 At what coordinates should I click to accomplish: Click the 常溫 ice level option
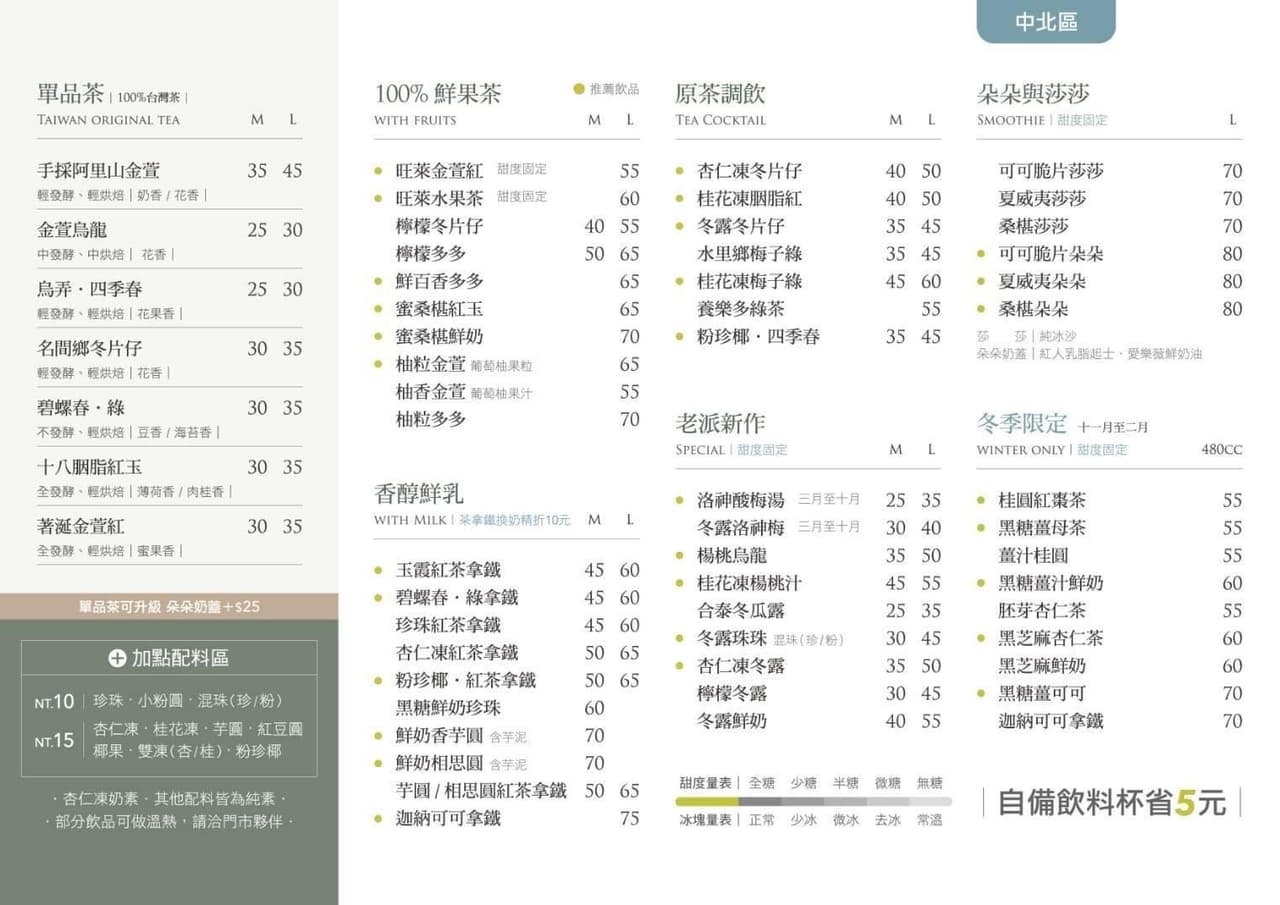[x=930, y=820]
